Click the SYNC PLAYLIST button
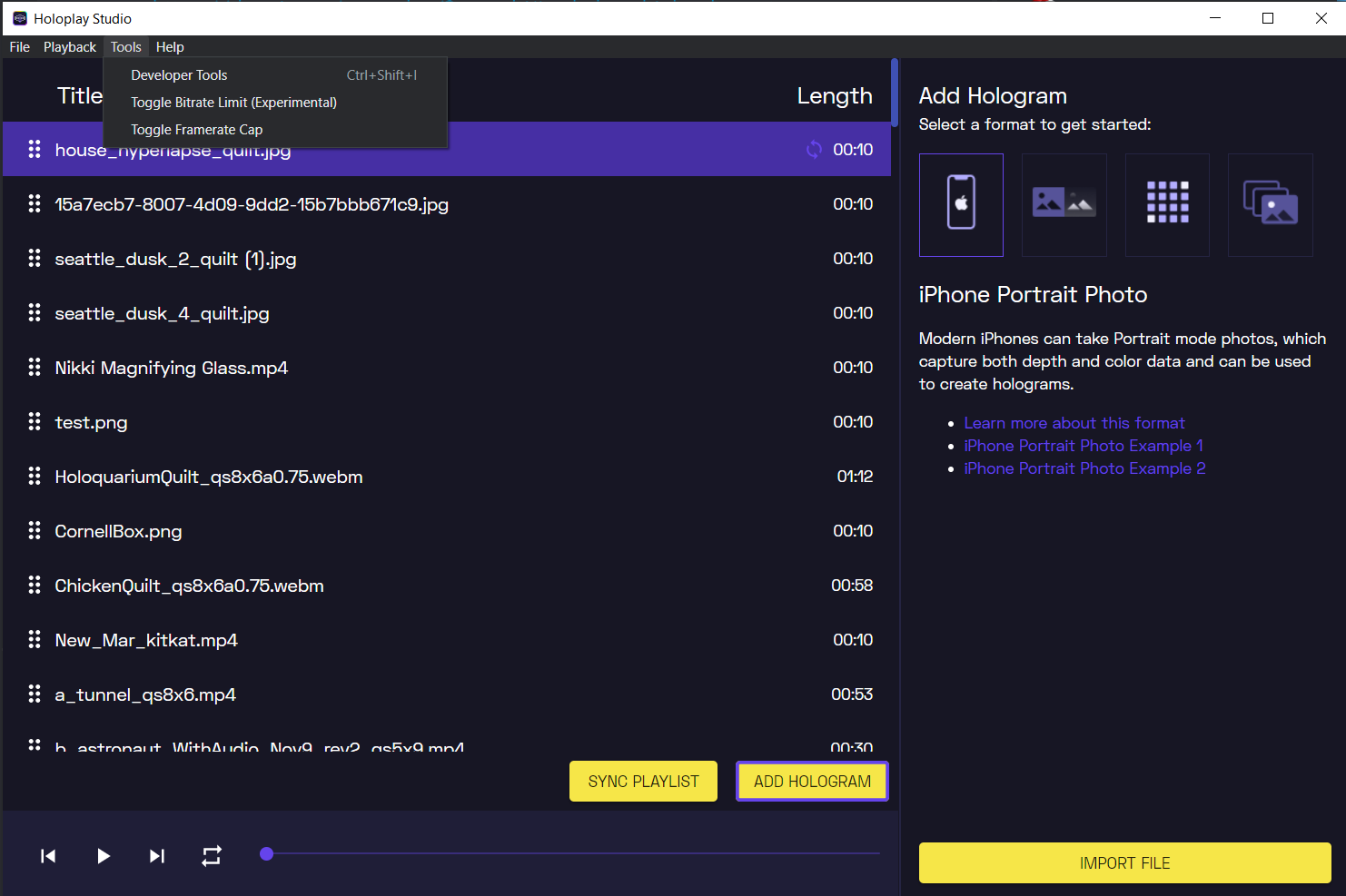This screenshot has width=1346, height=896. coord(643,782)
